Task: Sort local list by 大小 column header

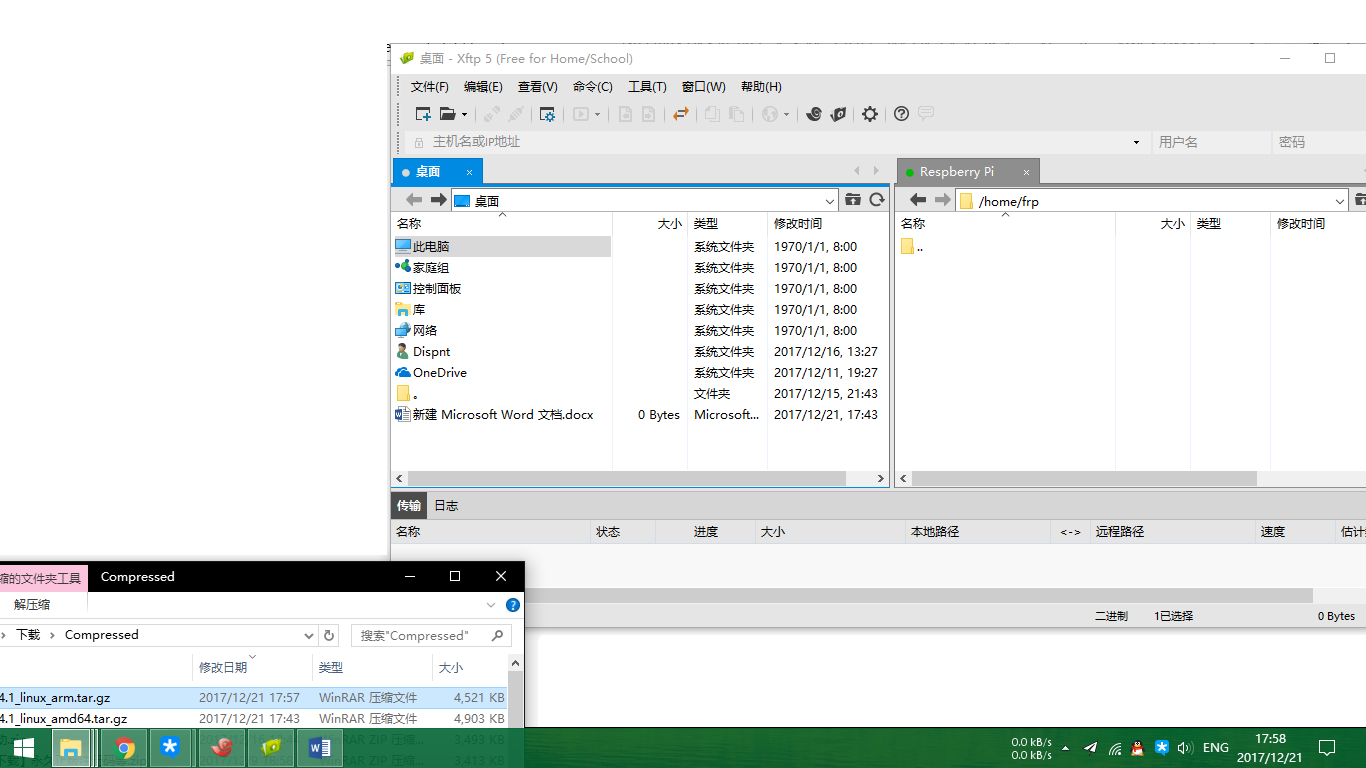Action: pos(649,224)
